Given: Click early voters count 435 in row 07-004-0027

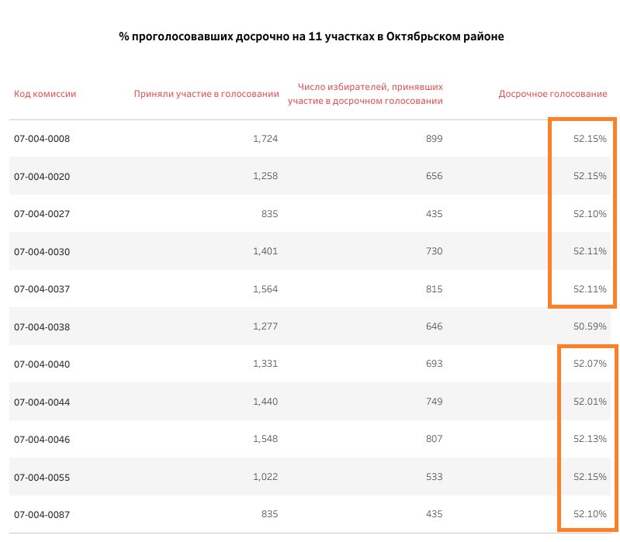Looking at the screenshot, I should click(434, 214).
